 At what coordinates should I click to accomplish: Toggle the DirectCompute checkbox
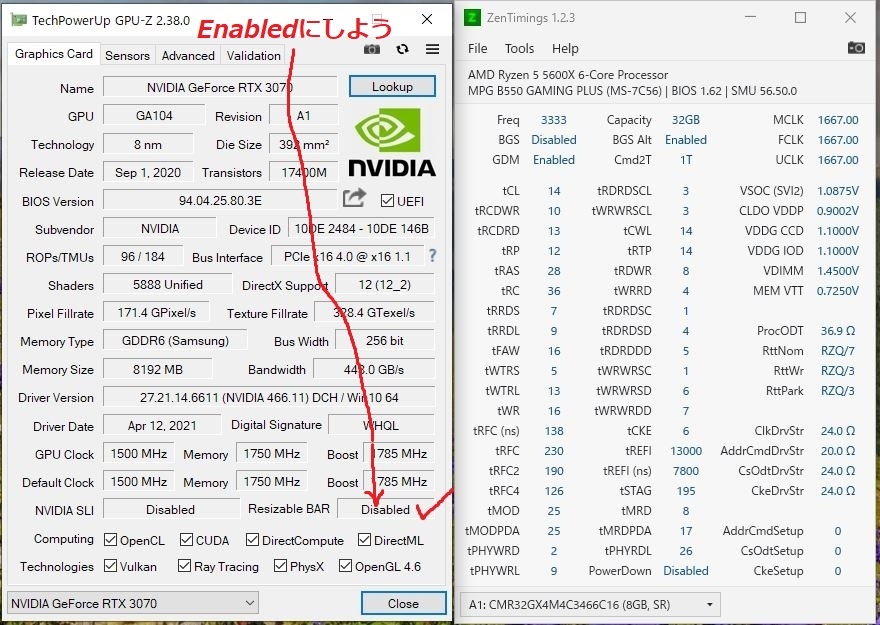pyautogui.click(x=253, y=540)
